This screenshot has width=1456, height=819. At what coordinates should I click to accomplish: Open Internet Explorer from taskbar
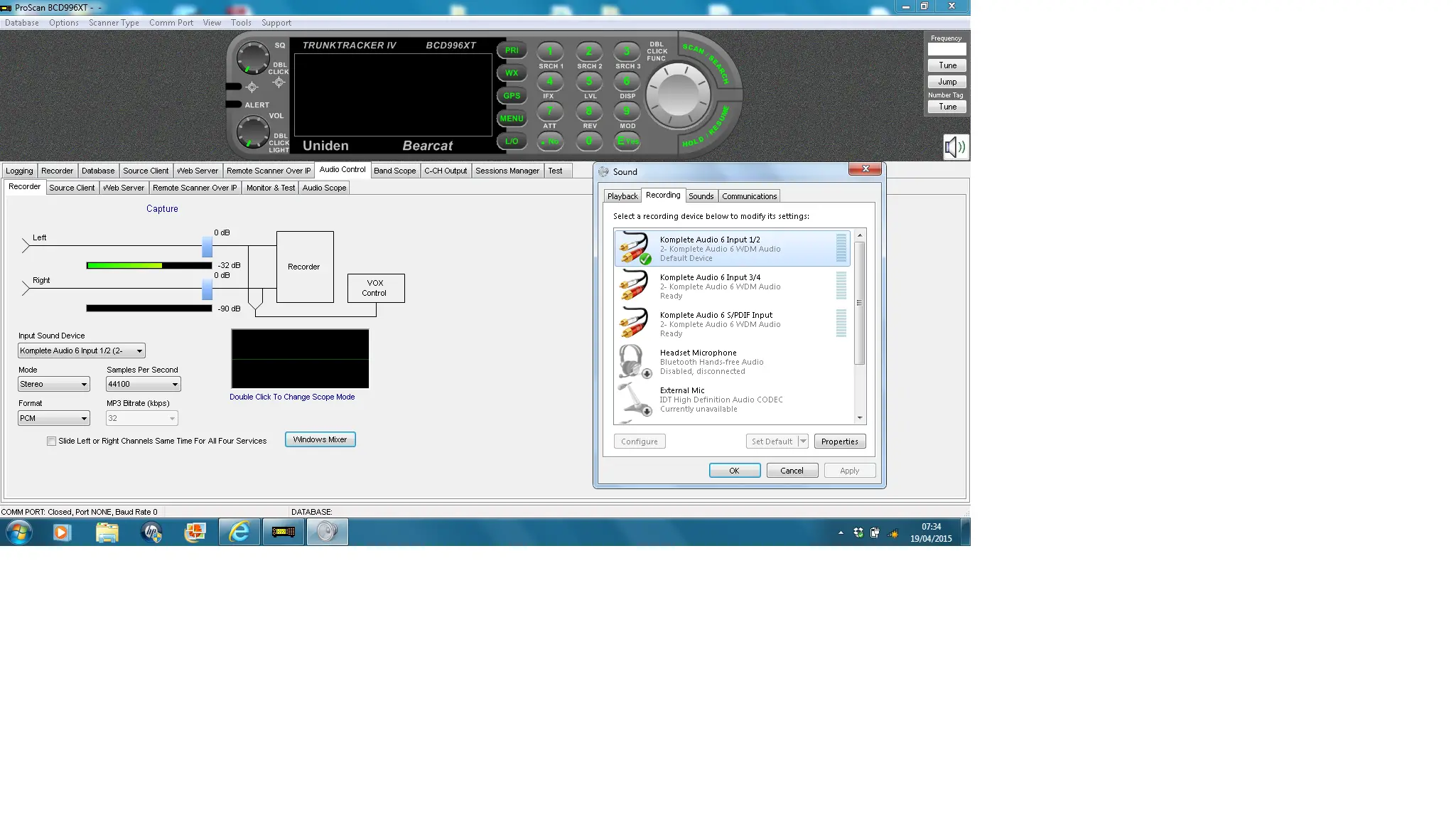click(239, 532)
